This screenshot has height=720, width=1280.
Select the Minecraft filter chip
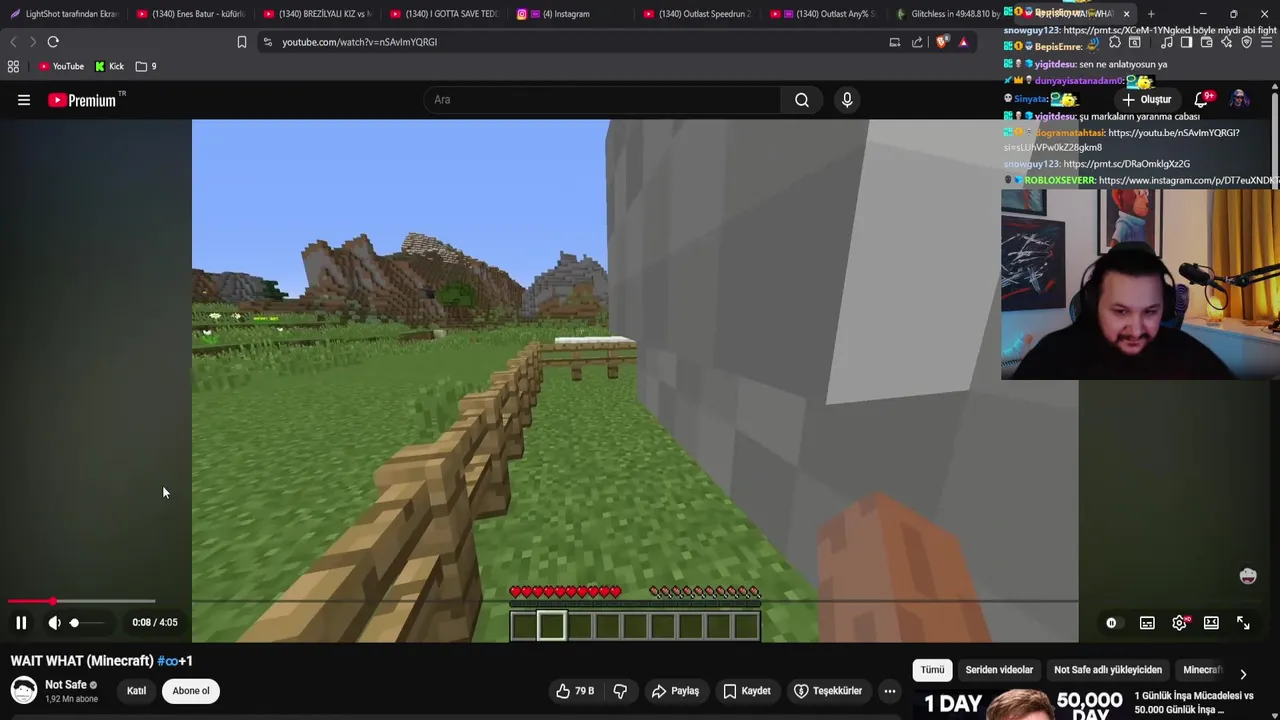tap(1202, 670)
